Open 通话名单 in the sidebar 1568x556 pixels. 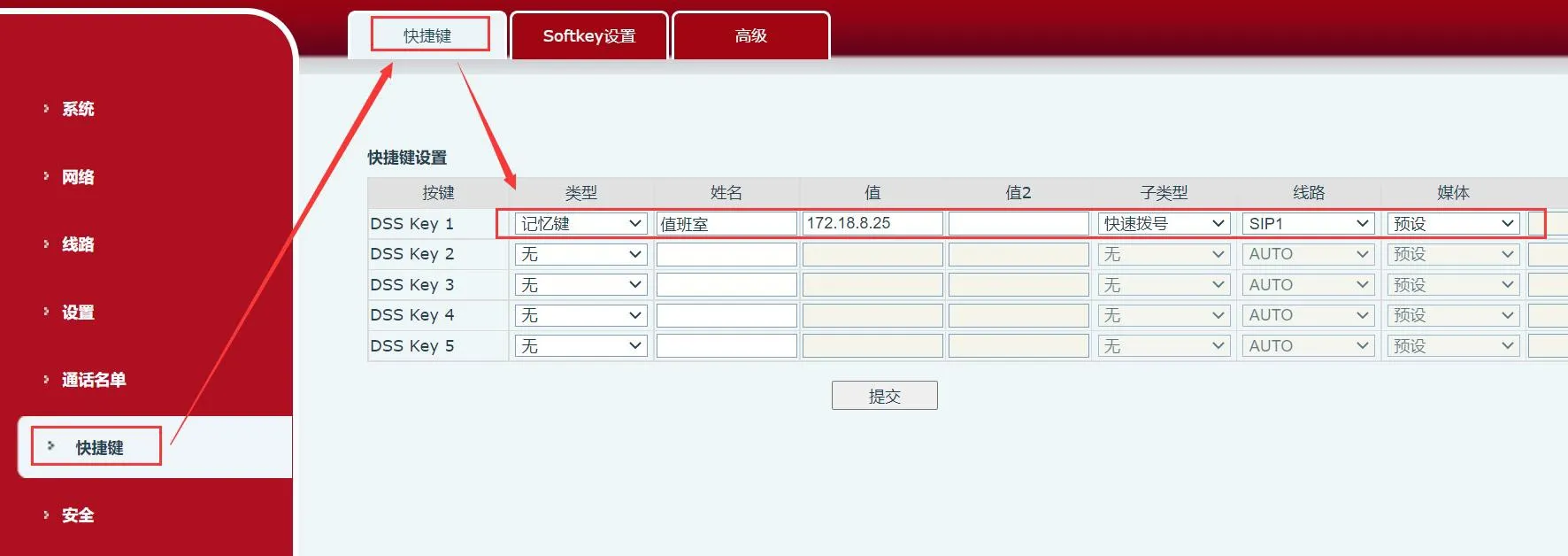(x=94, y=380)
